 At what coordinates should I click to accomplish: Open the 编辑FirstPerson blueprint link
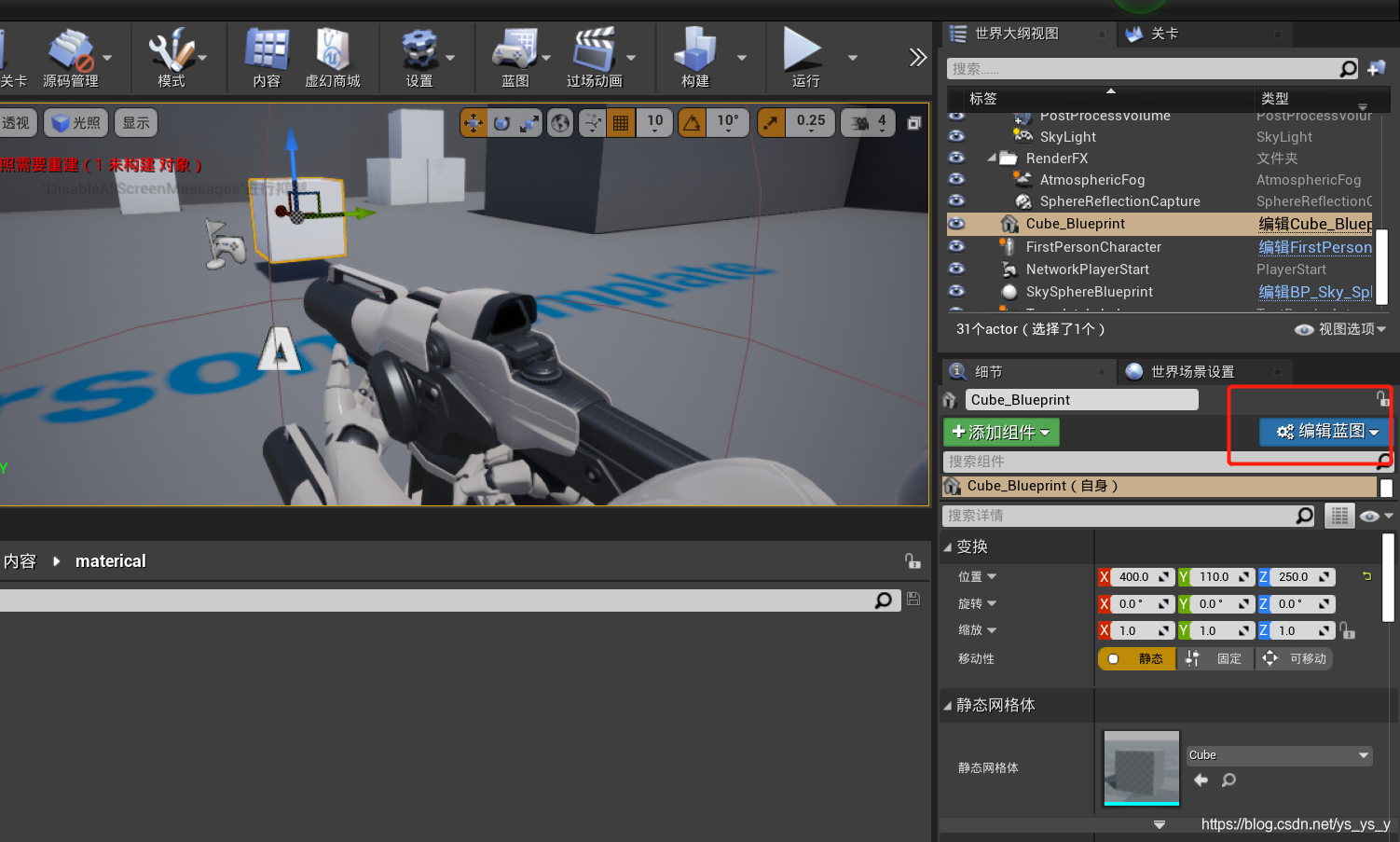pyautogui.click(x=1315, y=247)
